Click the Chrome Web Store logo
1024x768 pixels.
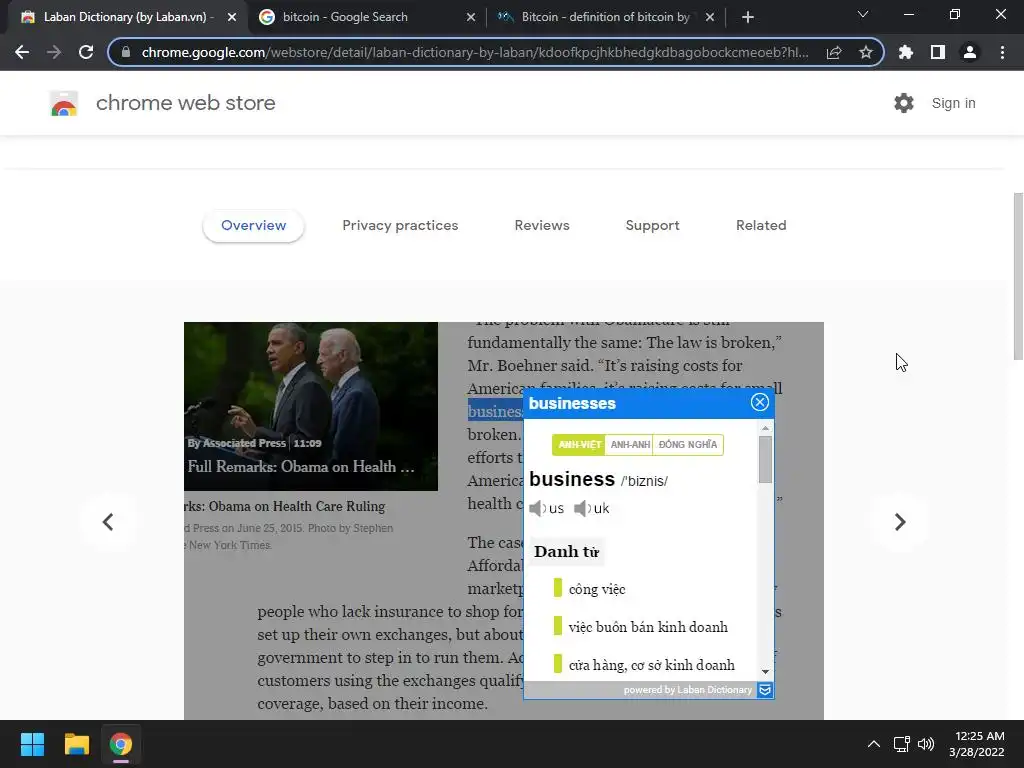pos(64,103)
